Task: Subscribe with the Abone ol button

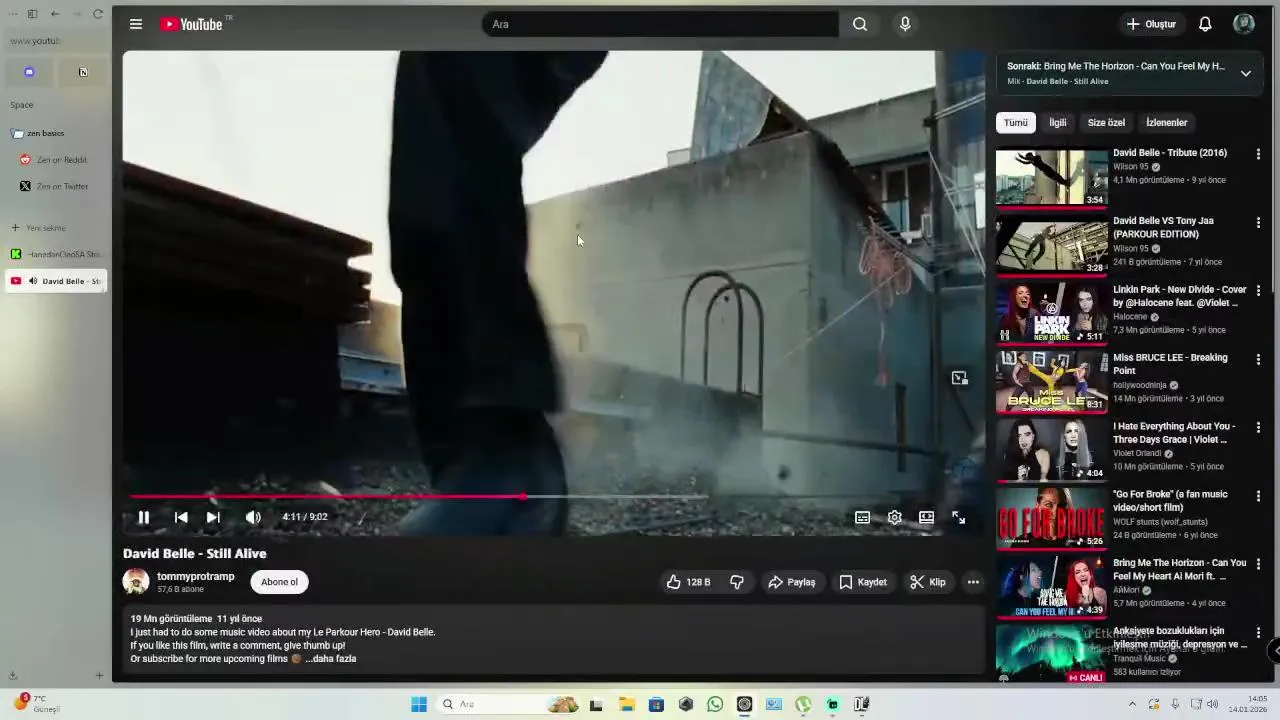Action: [x=279, y=582]
